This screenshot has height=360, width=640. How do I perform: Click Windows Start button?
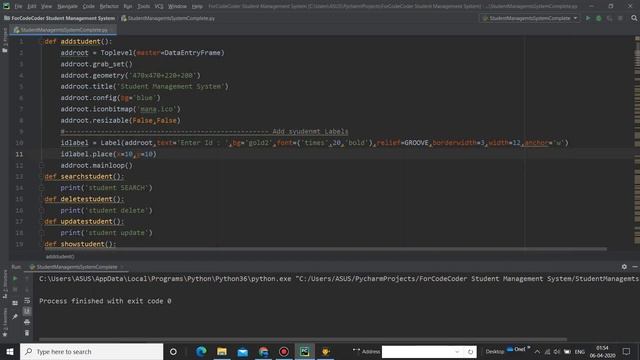pos(10,351)
